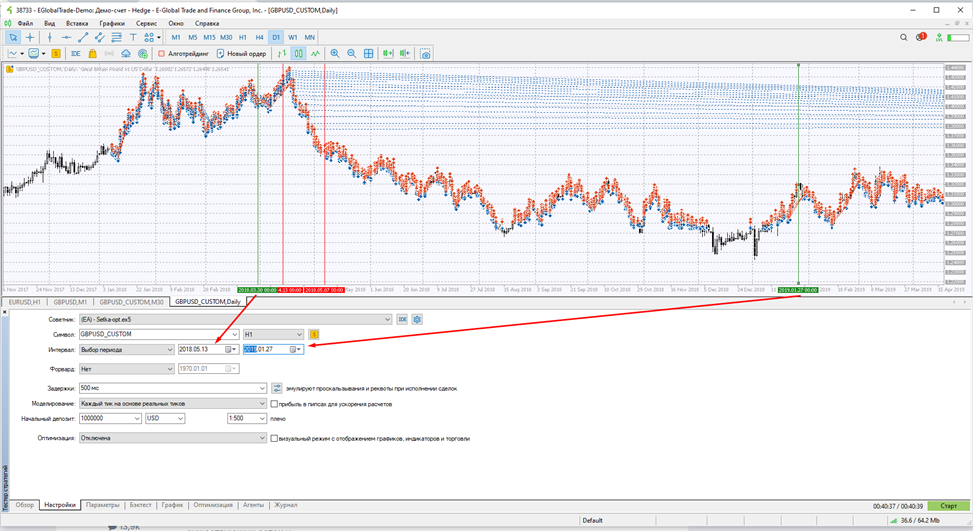973x531 pixels.
Task: Toggle chart shift from right border
Action: coord(405,53)
